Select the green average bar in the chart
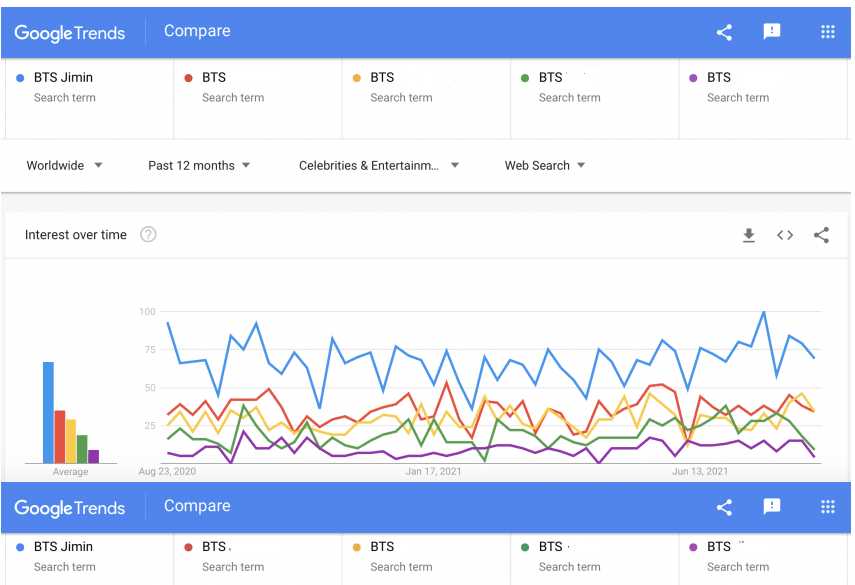 (82, 449)
